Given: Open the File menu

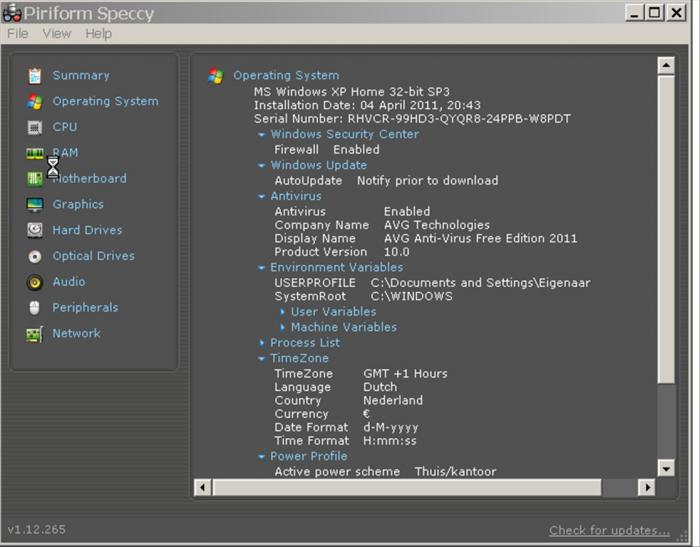Looking at the screenshot, I should pos(18,33).
